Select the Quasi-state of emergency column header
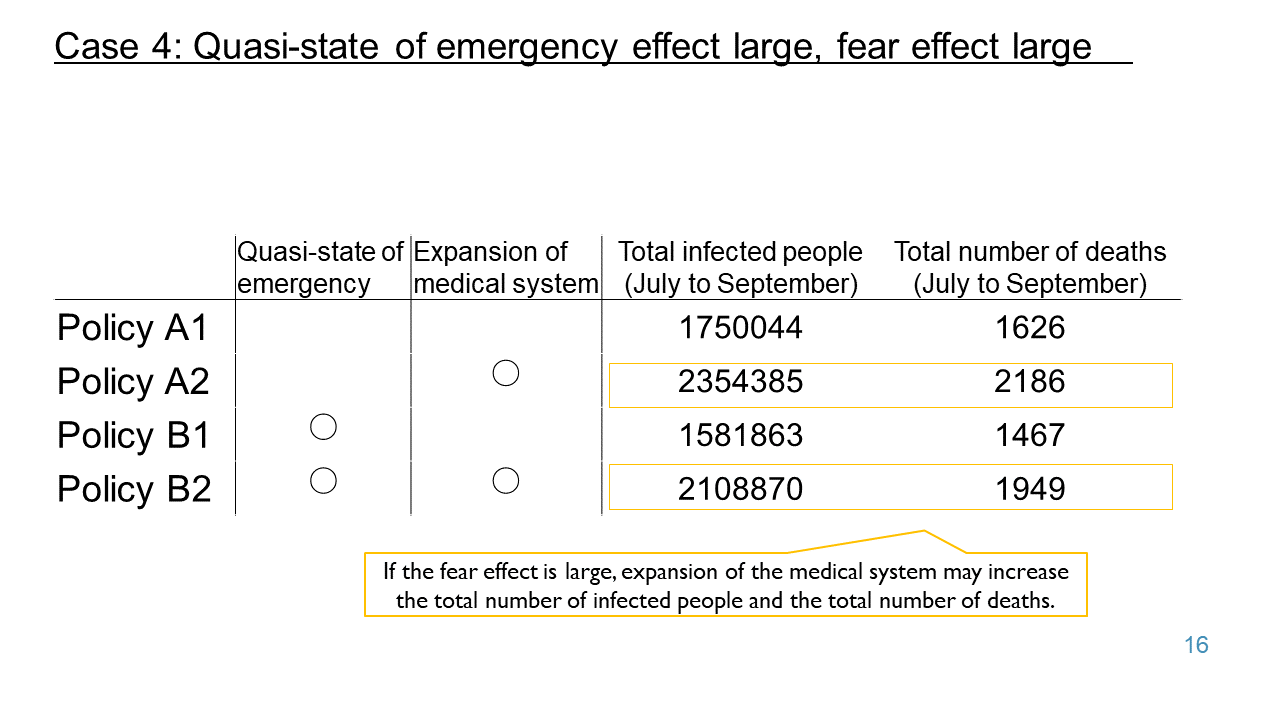 pos(321,268)
